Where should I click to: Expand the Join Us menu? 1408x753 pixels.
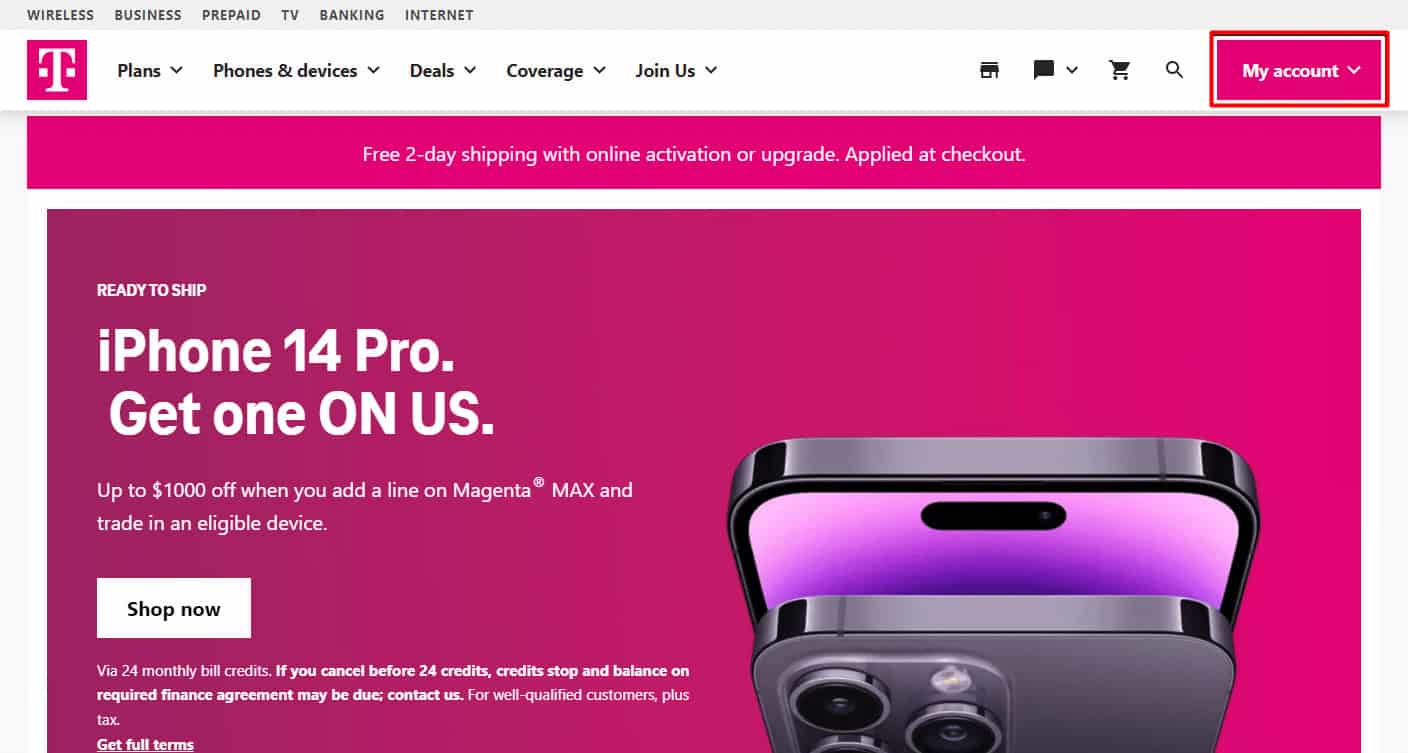point(676,70)
